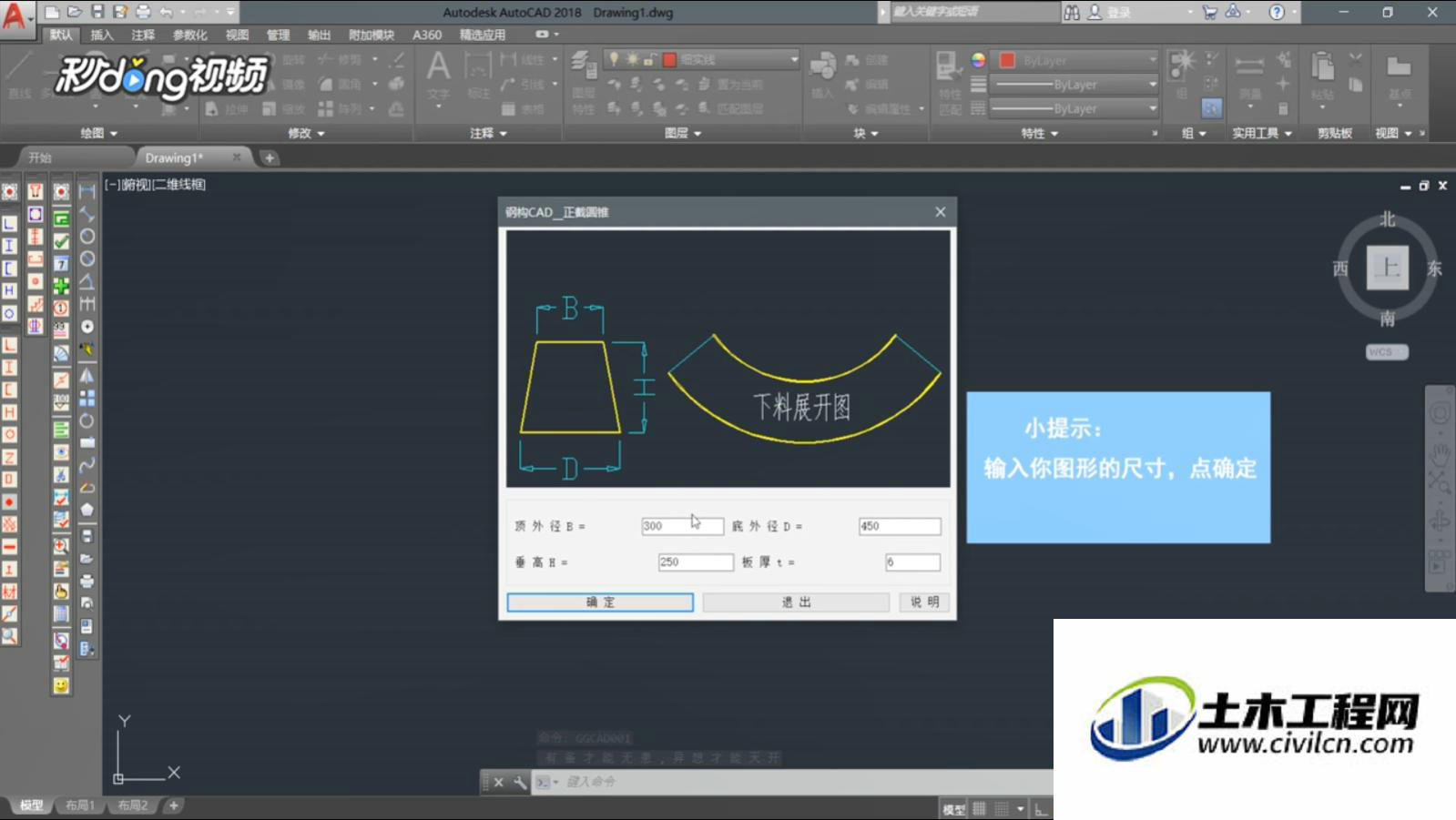Click the Save icon in quick access toolbar

[x=97, y=12]
